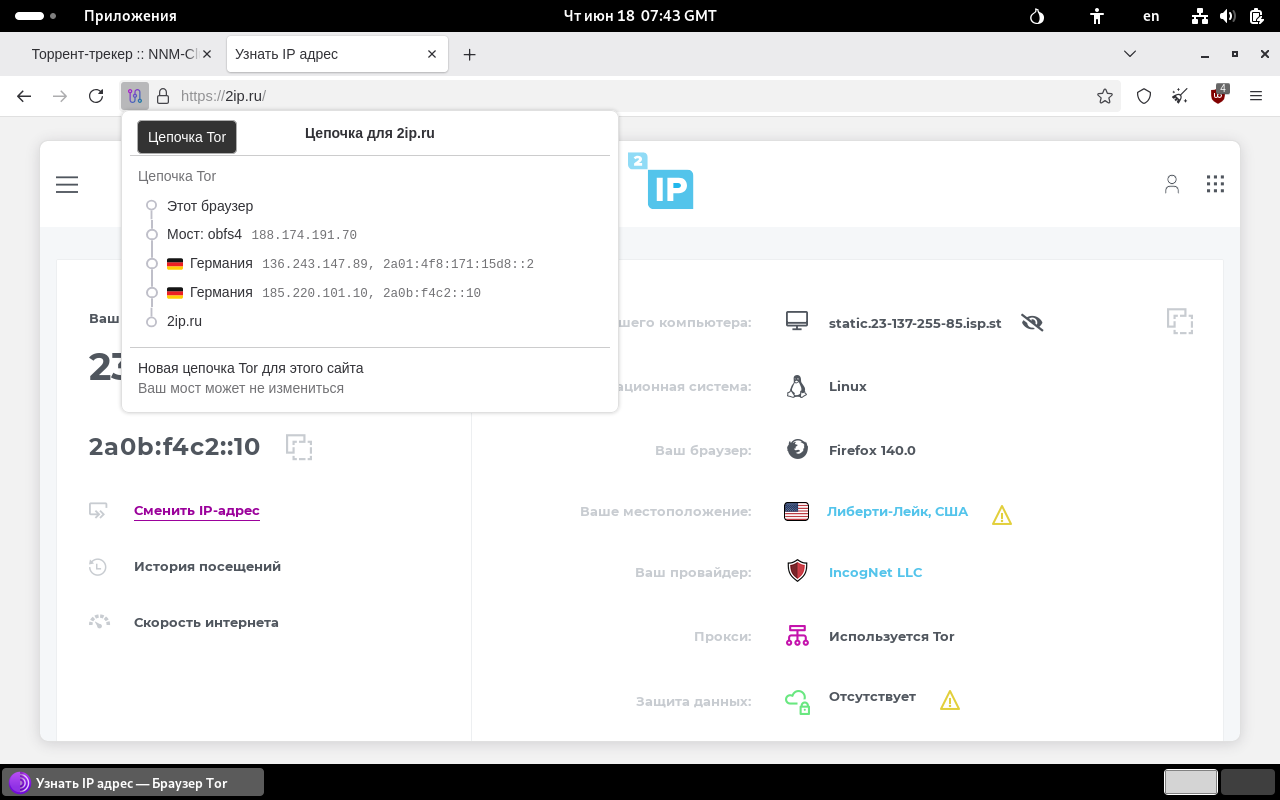This screenshot has height=800, width=1280.
Task: Expand the list all tabs chevron
Action: coord(1130,54)
